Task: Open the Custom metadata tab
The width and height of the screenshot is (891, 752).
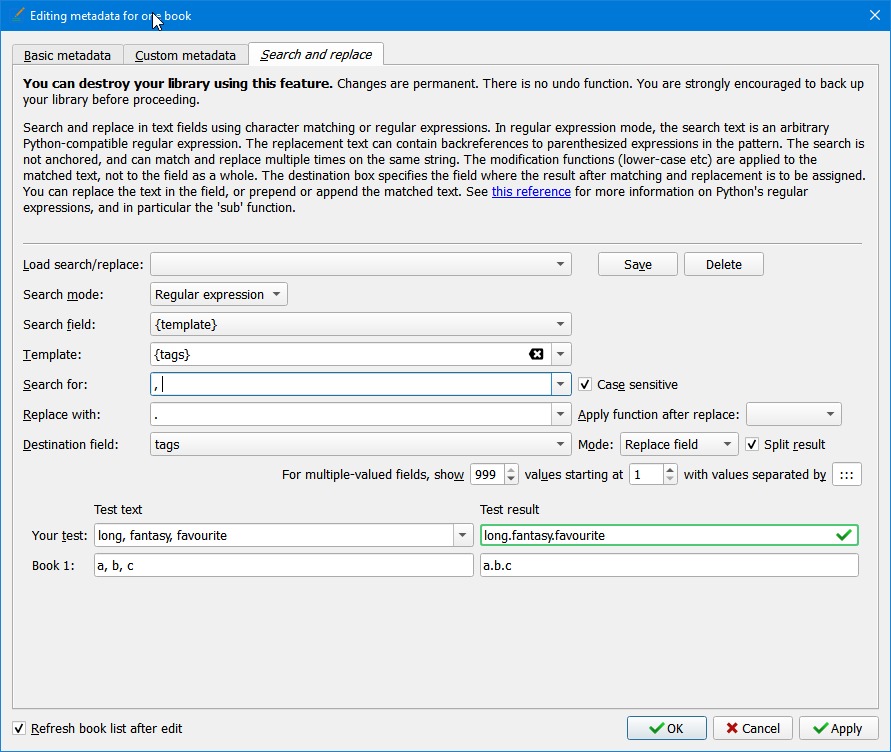Action: (x=185, y=55)
